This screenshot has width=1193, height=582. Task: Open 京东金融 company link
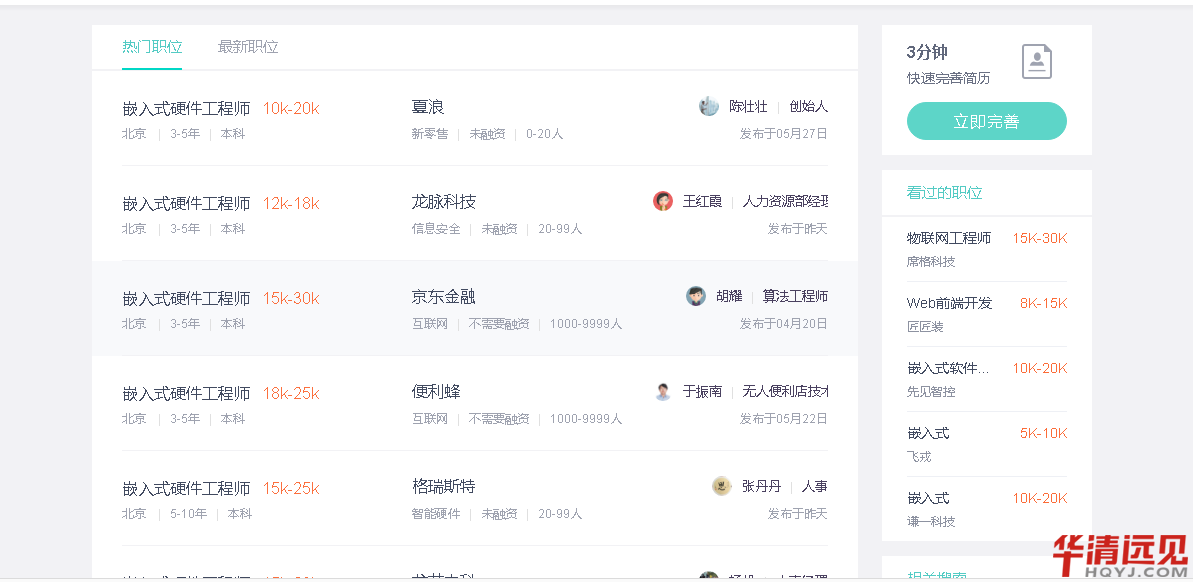tap(444, 297)
